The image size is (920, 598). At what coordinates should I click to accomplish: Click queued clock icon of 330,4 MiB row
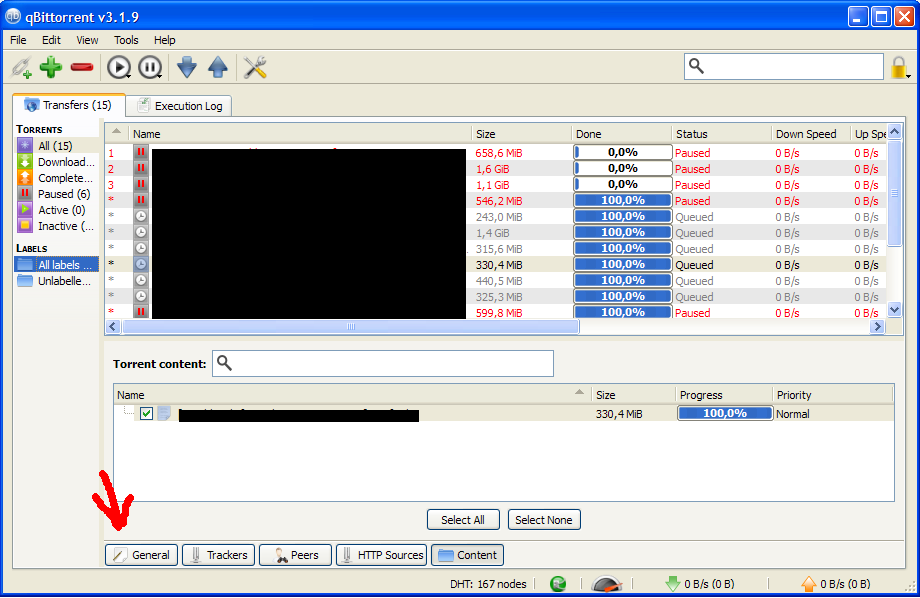(141, 265)
